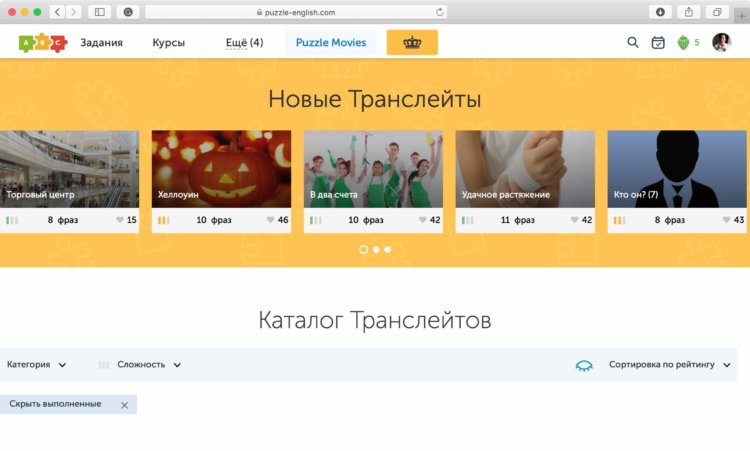Click the Новые Транслейты heading

375,99
